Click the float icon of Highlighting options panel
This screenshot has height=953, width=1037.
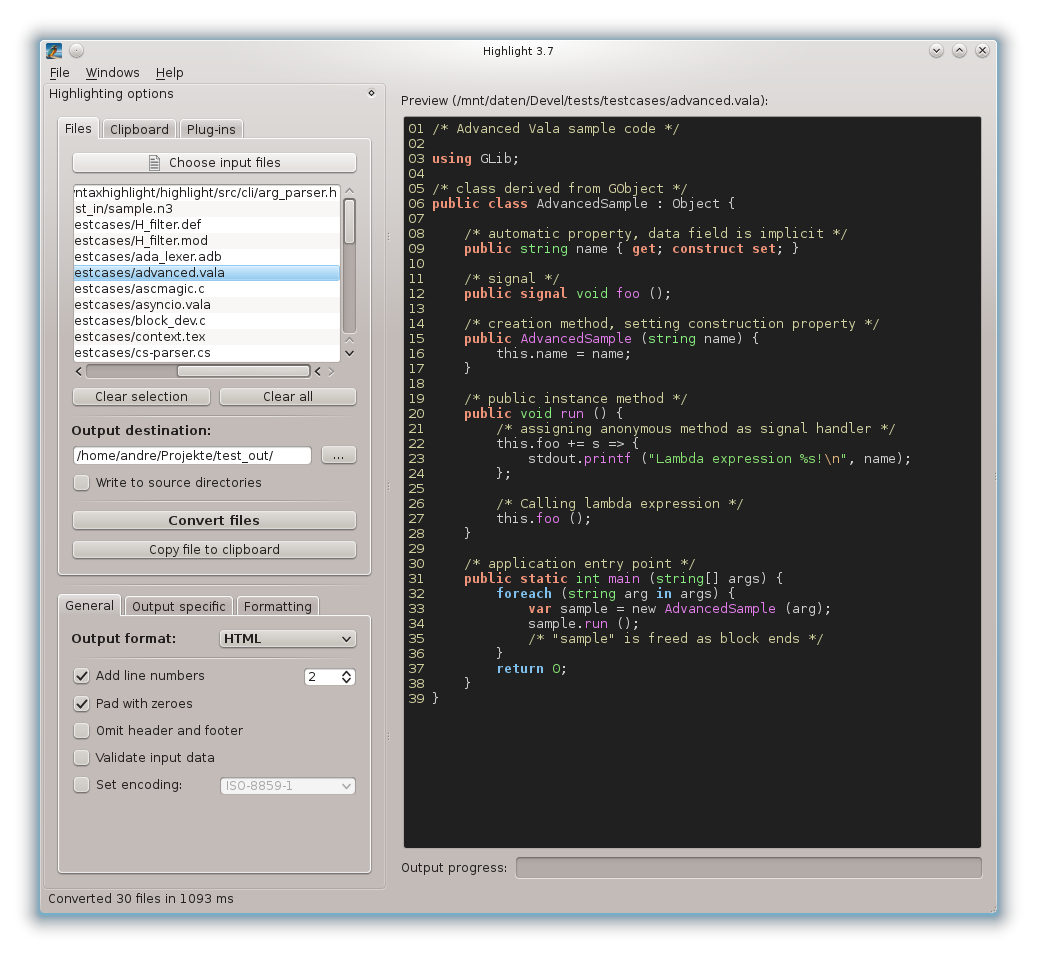coord(372,93)
